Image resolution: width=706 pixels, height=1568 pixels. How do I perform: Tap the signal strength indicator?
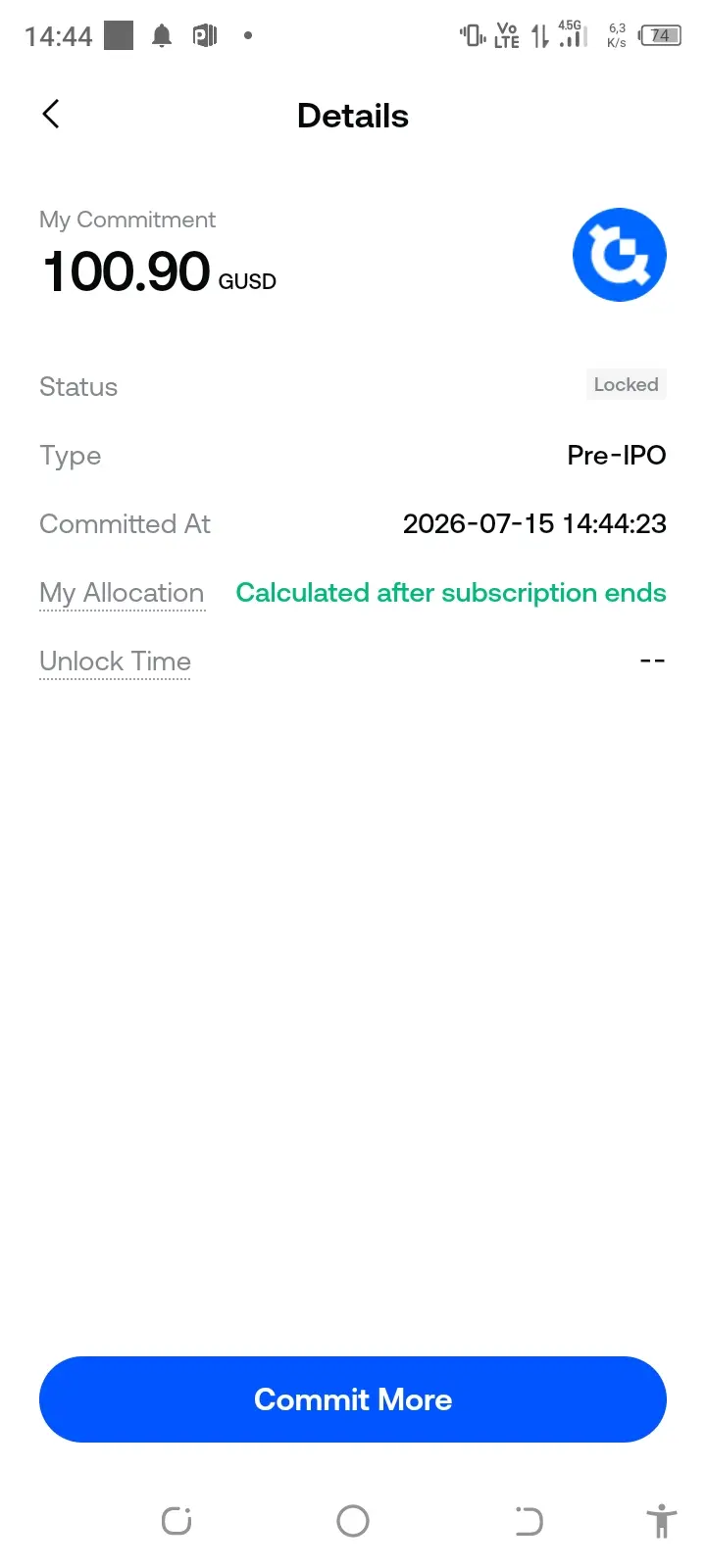click(x=574, y=34)
